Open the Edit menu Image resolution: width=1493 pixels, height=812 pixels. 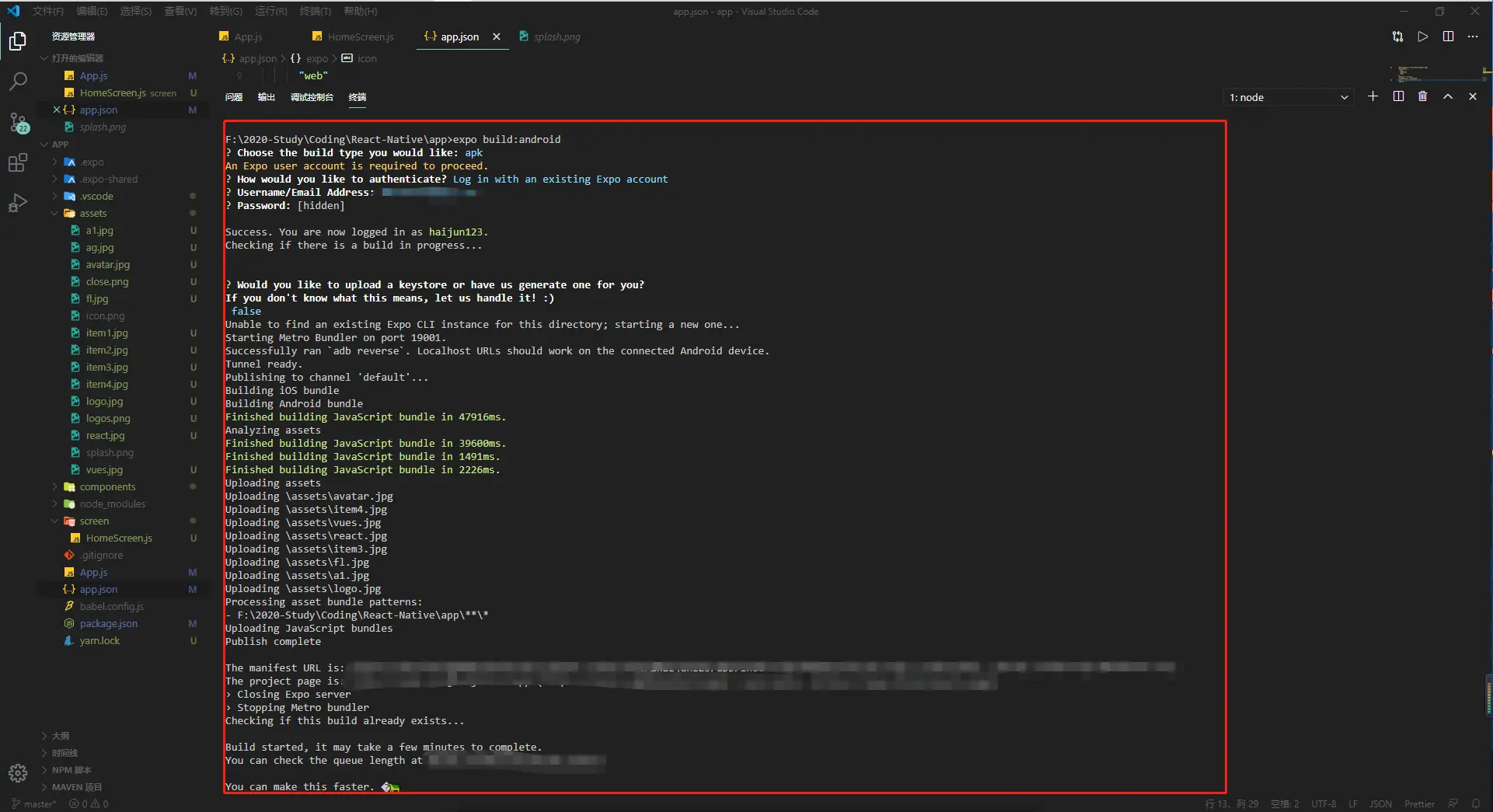(92, 11)
